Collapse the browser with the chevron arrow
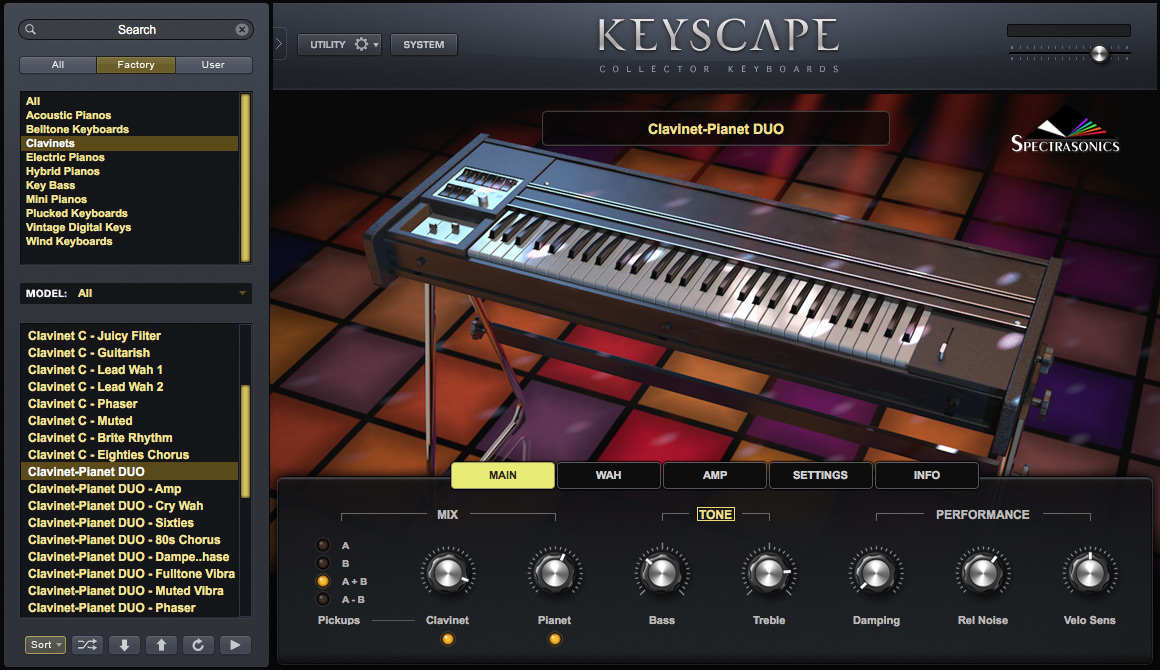The width and height of the screenshot is (1160, 670). pyautogui.click(x=277, y=44)
